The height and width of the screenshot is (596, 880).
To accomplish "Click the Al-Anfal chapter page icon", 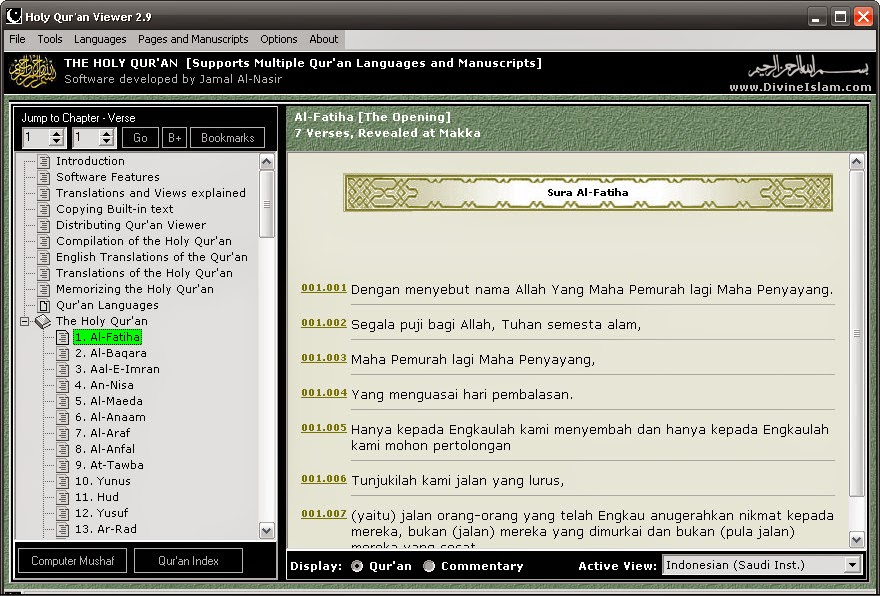I will [62, 450].
